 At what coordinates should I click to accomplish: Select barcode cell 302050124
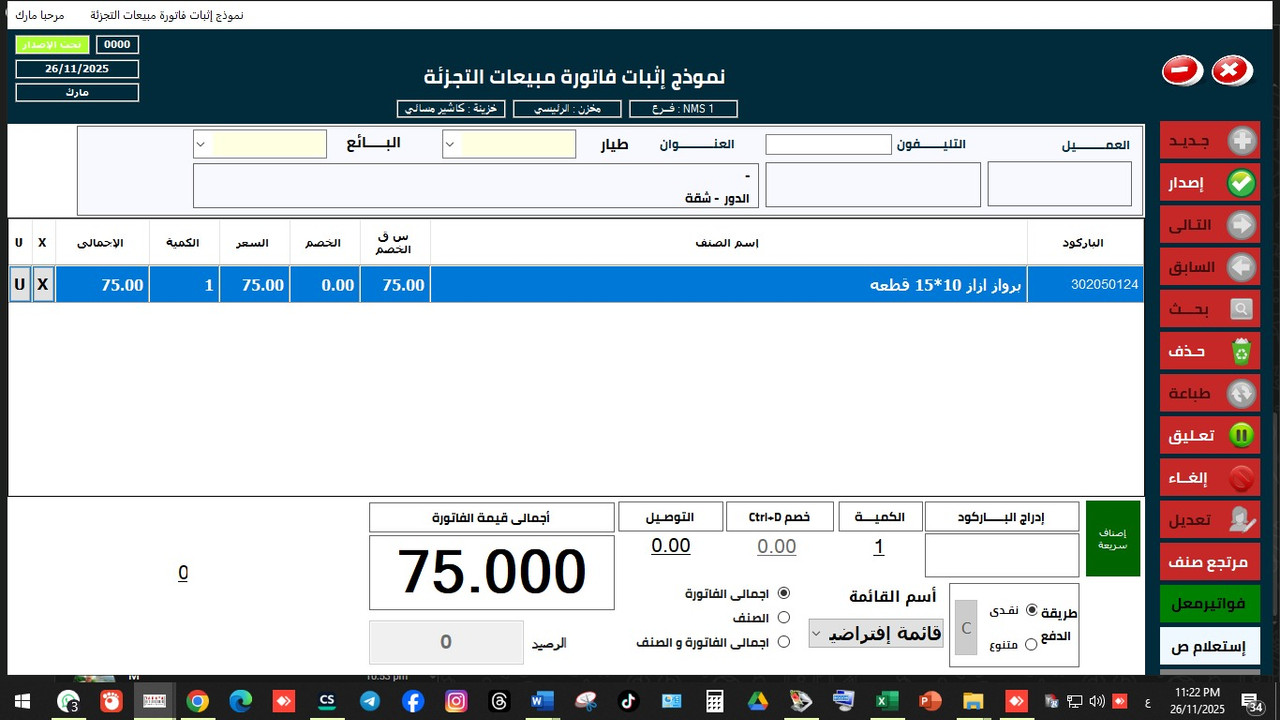(1086, 285)
